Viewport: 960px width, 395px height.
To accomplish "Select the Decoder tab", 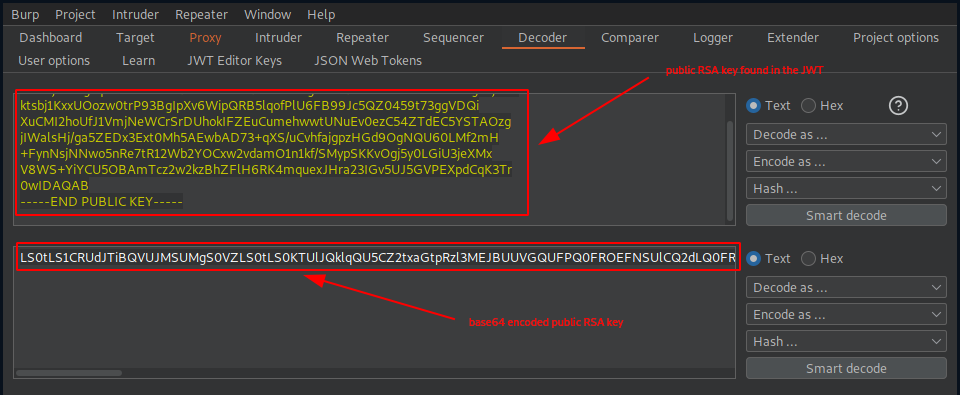I will point(542,38).
